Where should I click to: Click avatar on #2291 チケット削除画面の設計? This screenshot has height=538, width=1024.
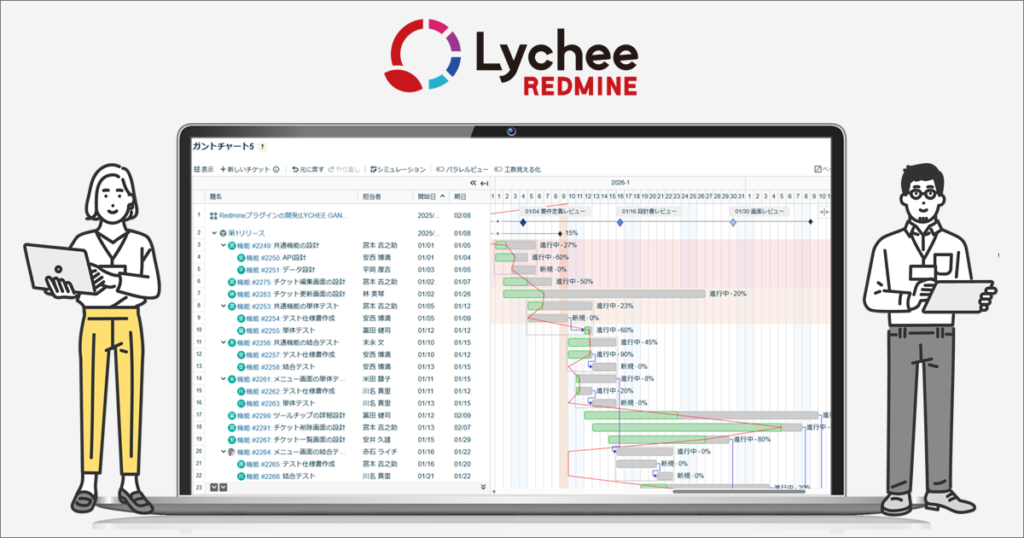click(x=231, y=428)
